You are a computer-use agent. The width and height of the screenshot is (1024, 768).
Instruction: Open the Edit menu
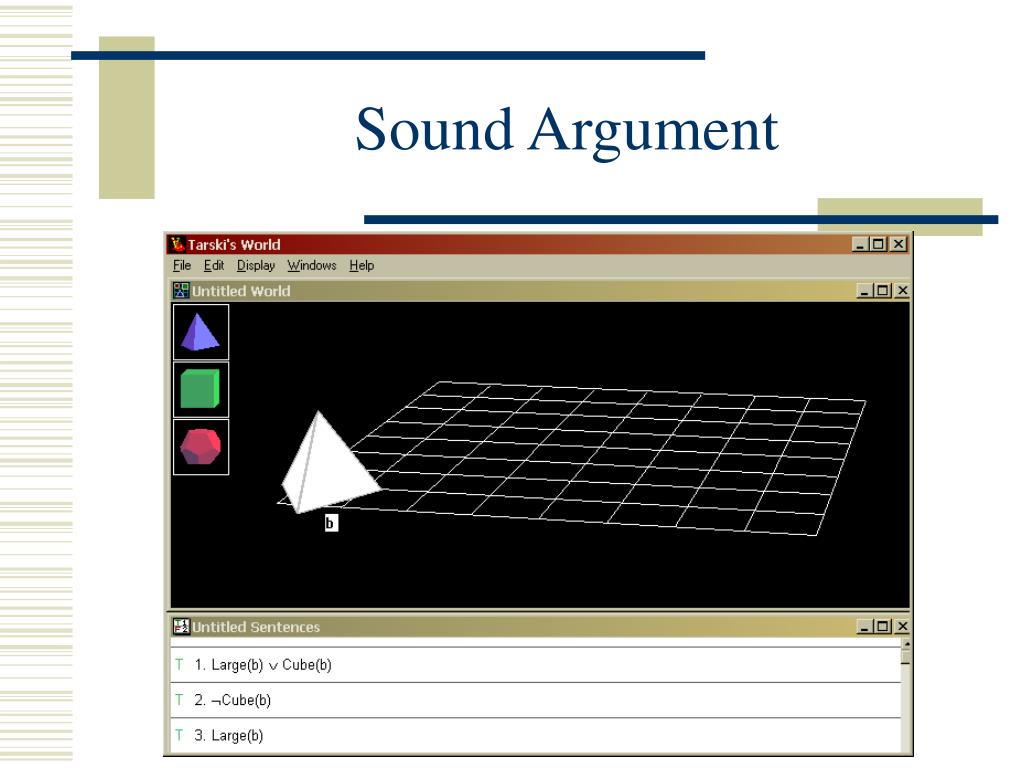[x=214, y=265]
